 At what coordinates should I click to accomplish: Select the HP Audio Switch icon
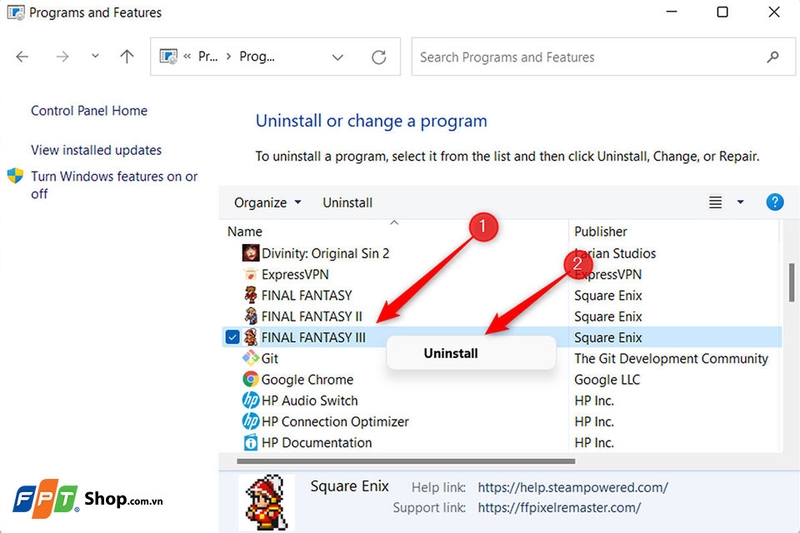click(251, 400)
